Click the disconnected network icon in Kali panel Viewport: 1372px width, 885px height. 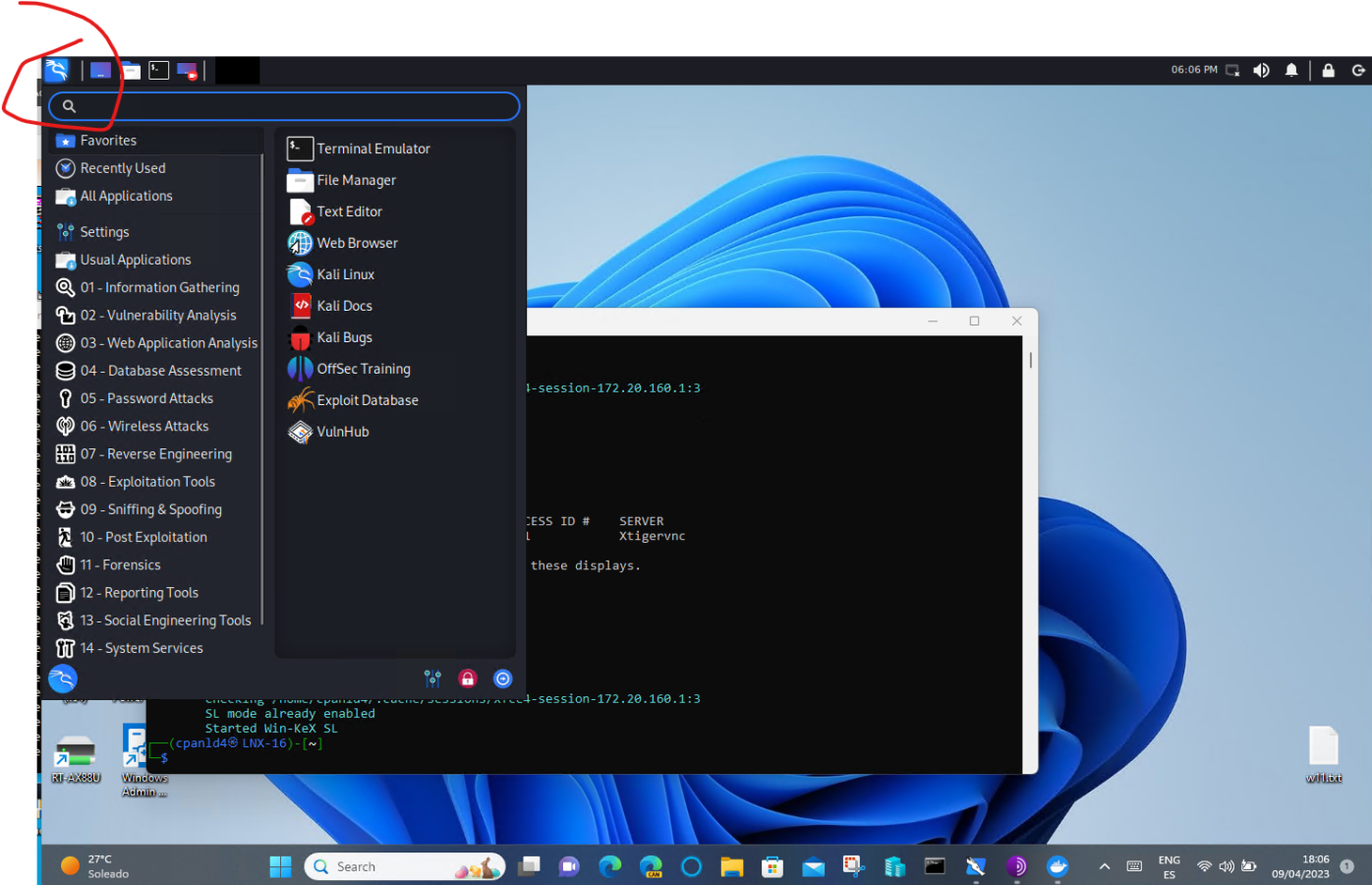tap(1232, 71)
